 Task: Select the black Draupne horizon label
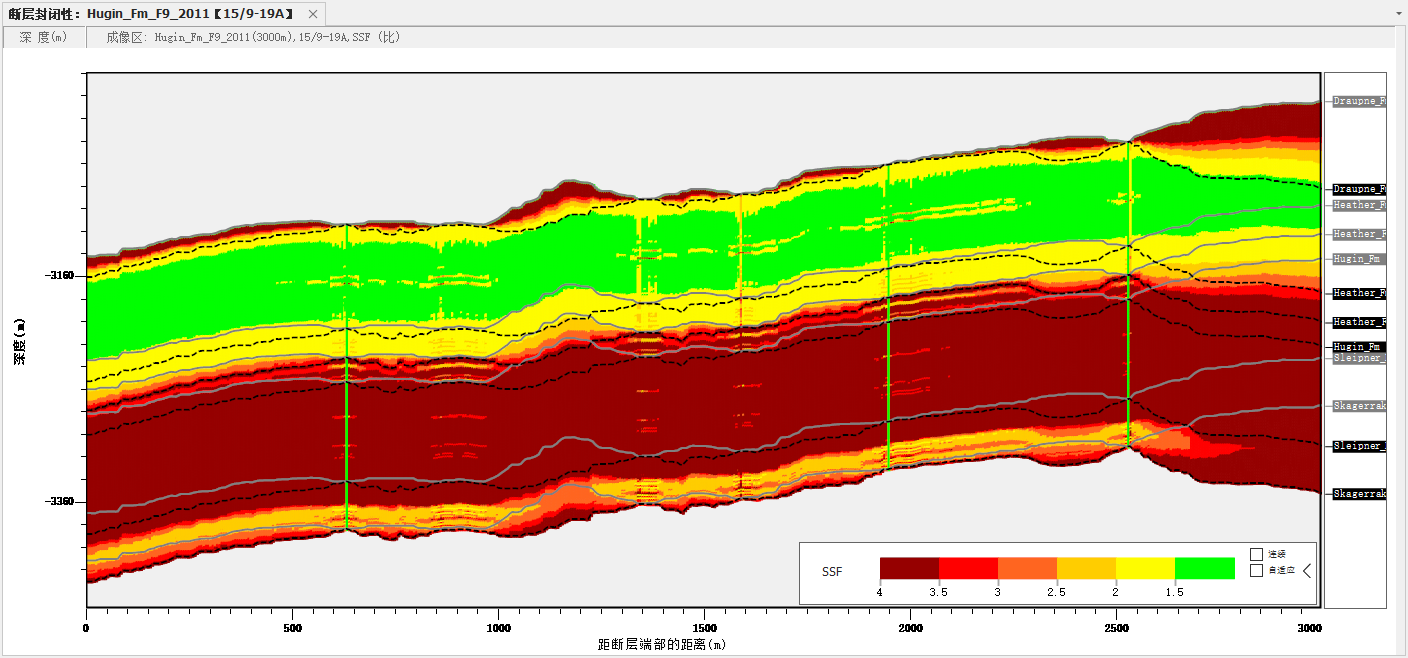1359,189
